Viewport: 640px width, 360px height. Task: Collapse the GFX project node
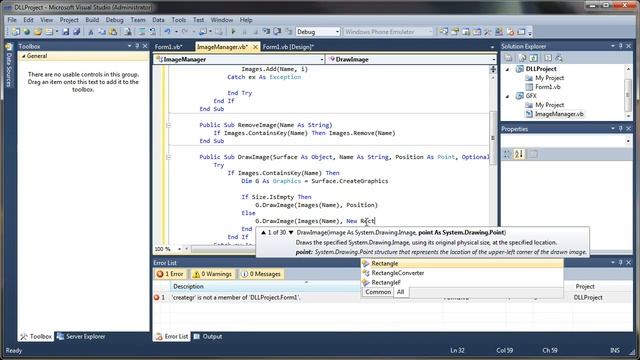pos(507,96)
